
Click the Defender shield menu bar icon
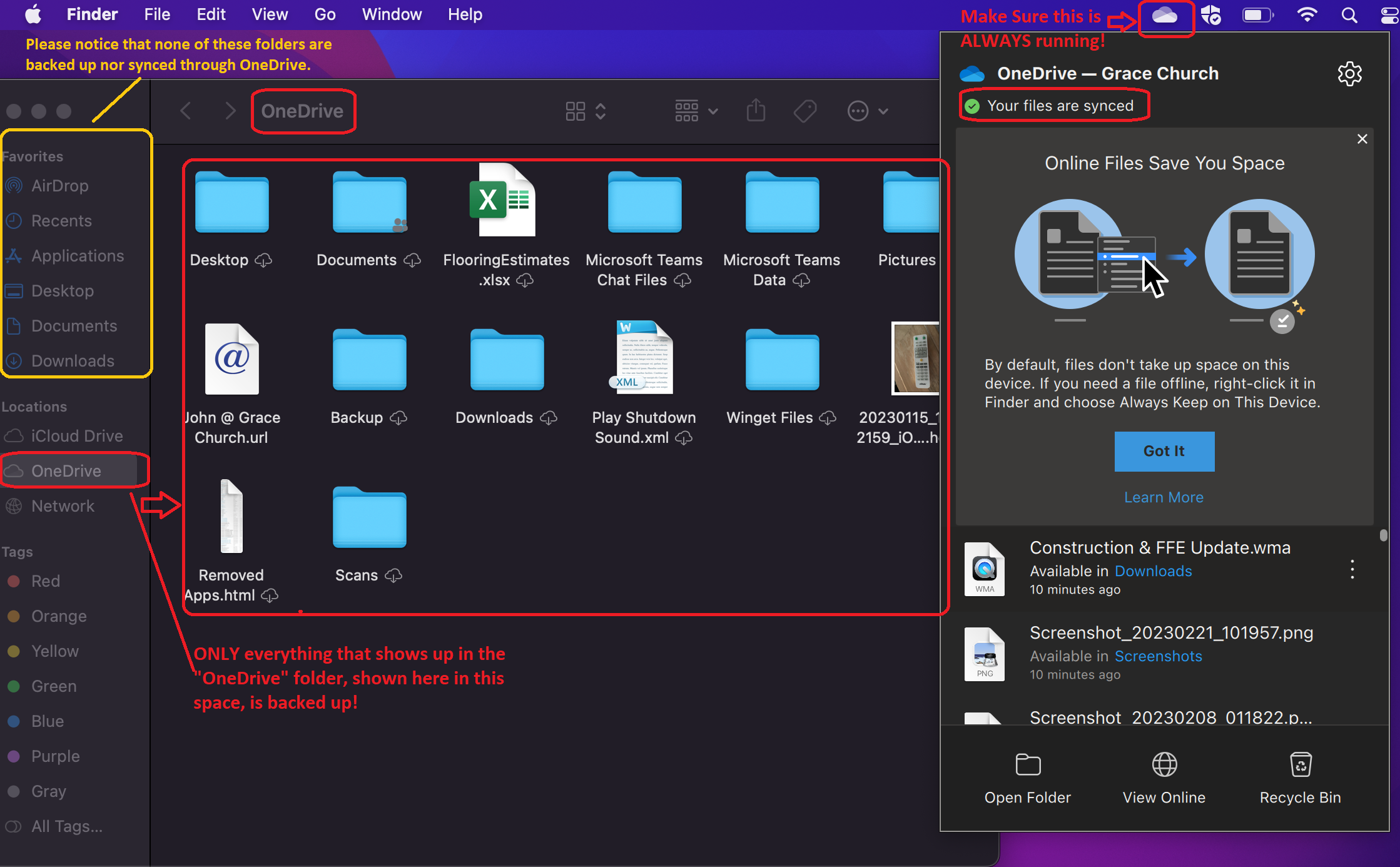tap(1211, 15)
